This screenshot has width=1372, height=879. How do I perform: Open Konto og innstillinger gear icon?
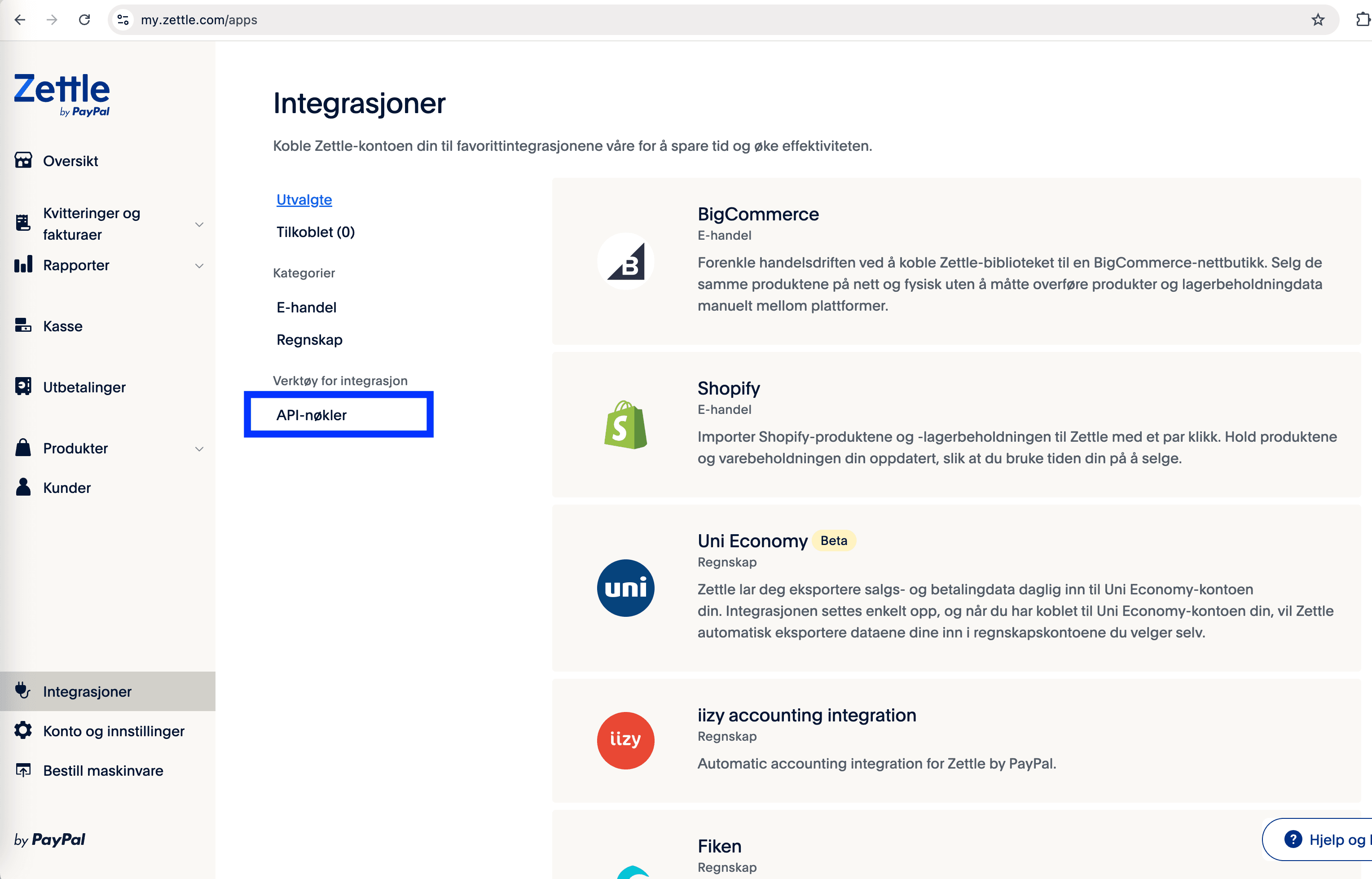(x=23, y=730)
